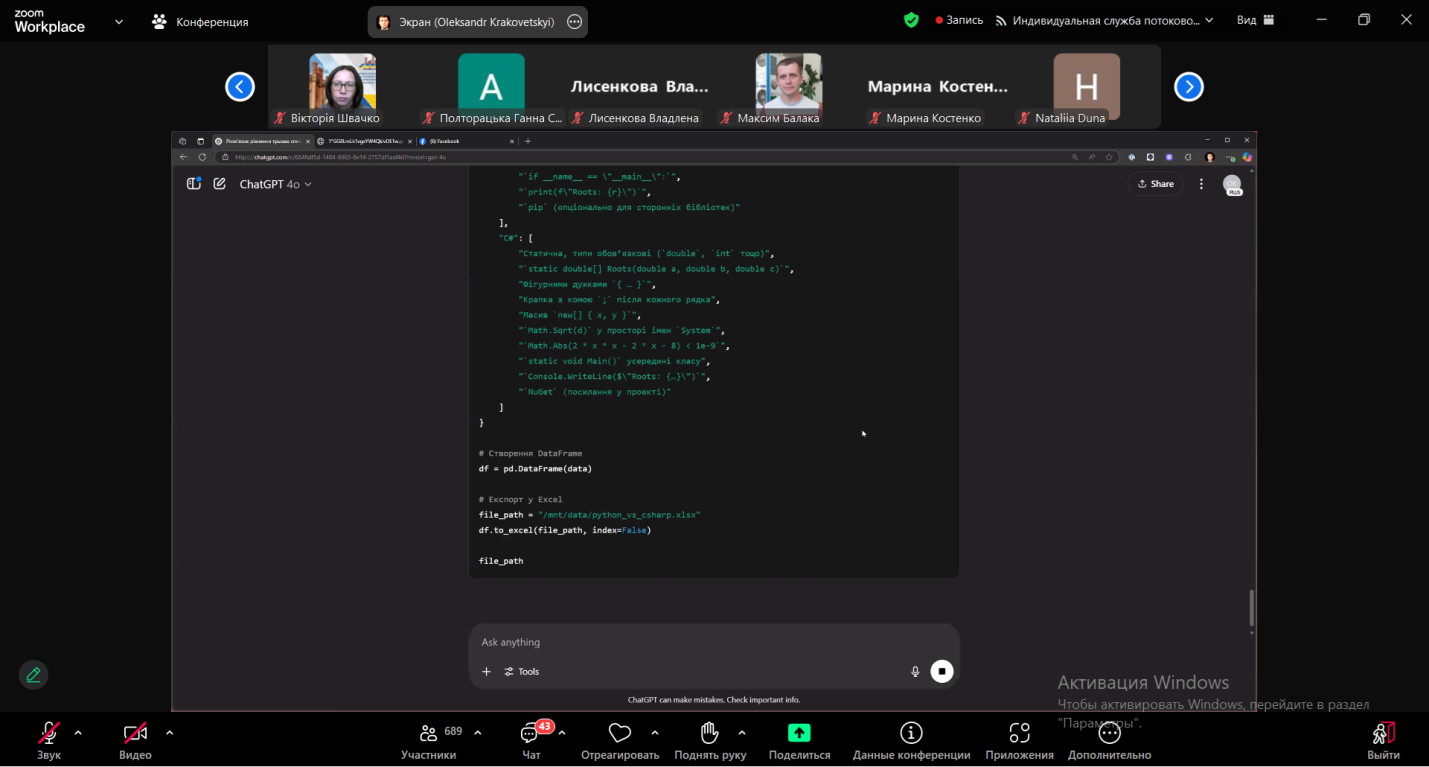Image resolution: width=1429 pixels, height=767 pixels.
Task: Click the annotation pencil icon
Action: click(x=33, y=675)
